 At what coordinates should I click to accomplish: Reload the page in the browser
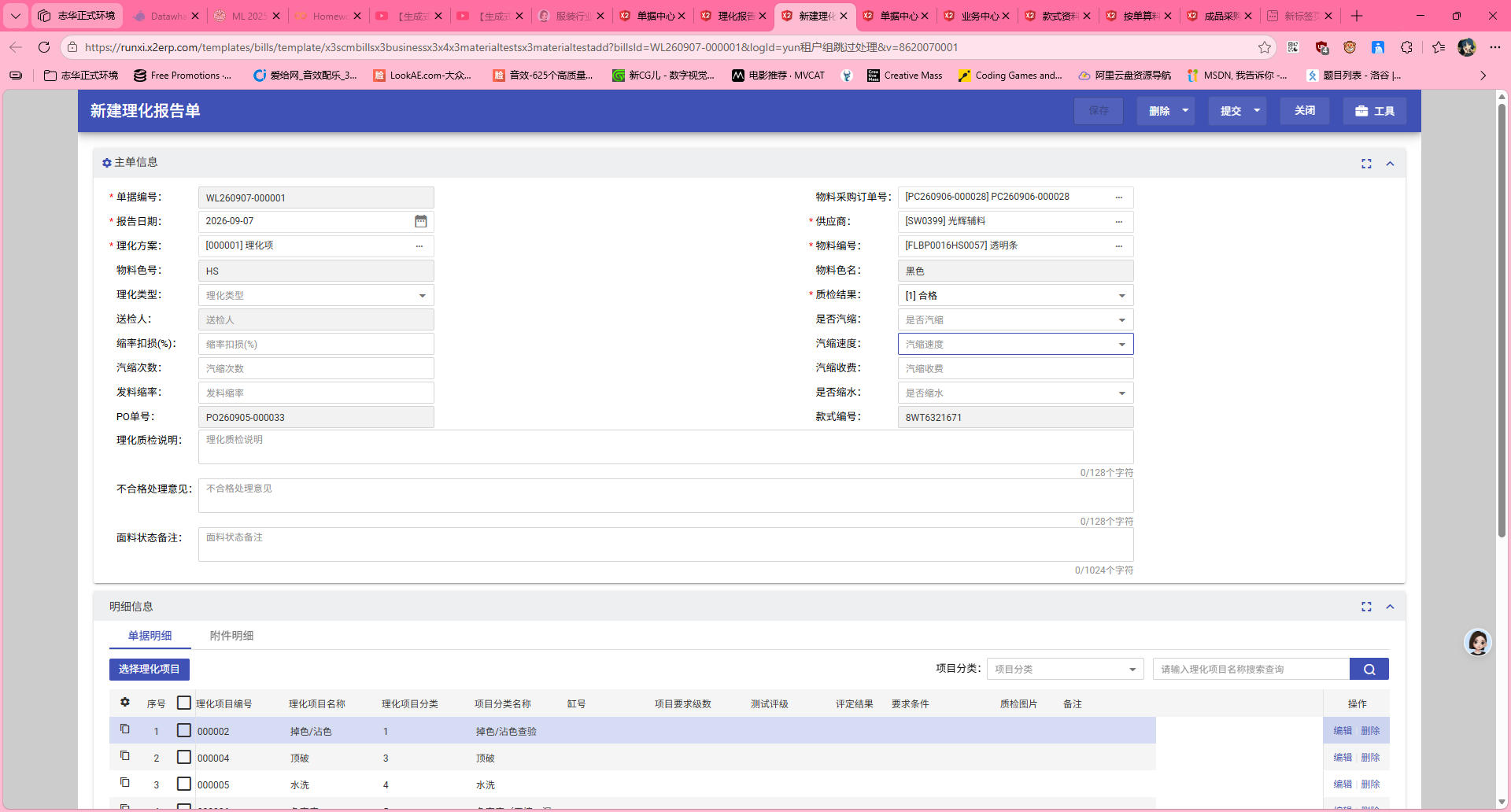coord(44,47)
